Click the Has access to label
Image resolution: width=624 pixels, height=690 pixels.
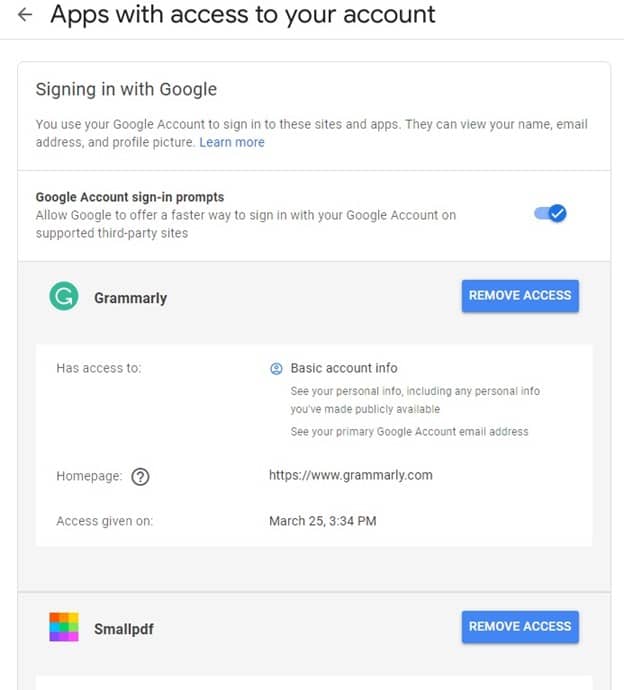click(99, 368)
